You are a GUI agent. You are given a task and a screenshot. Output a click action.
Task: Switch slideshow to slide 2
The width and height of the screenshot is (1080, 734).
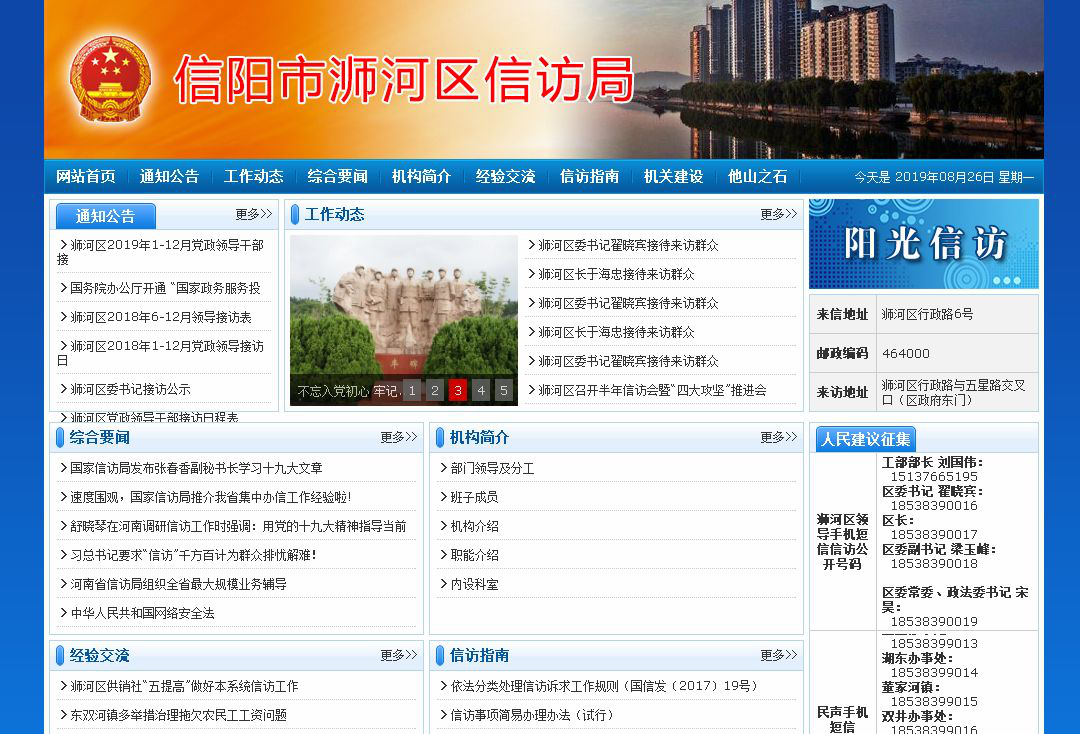(435, 390)
